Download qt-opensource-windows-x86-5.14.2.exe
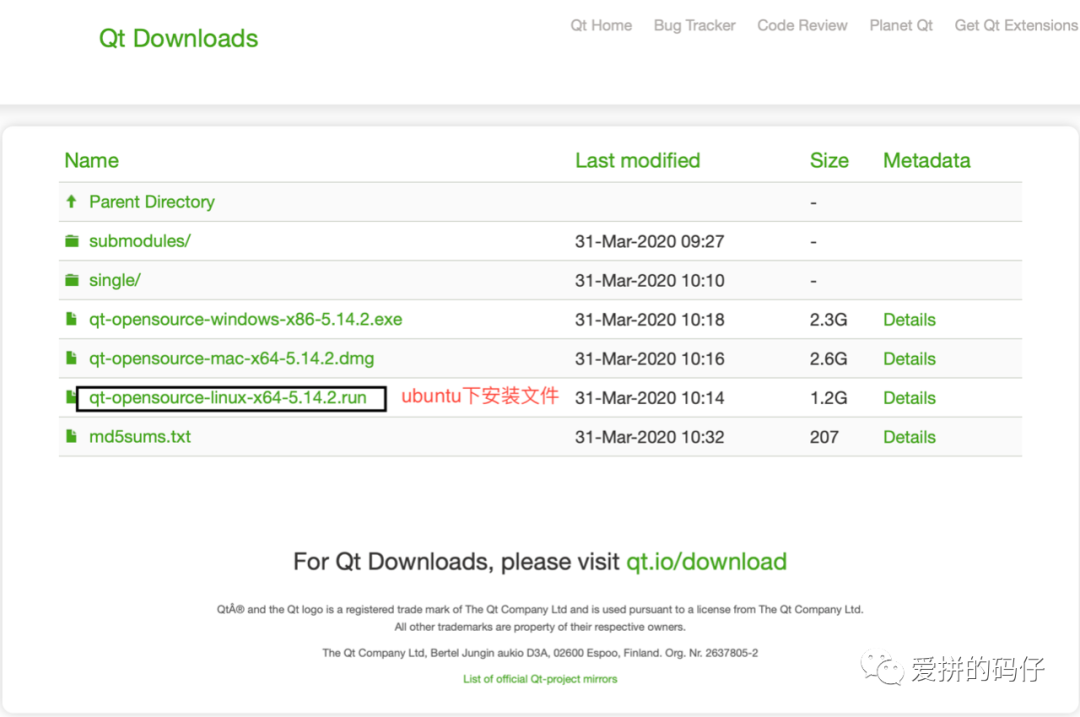Screen dimensions: 1080x717 245,320
